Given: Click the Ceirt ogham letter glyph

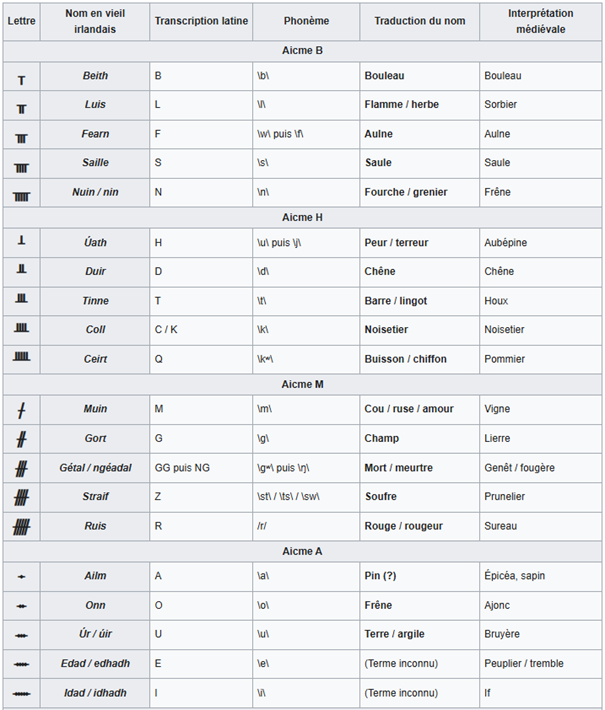Looking at the screenshot, I should pyautogui.click(x=22, y=357).
